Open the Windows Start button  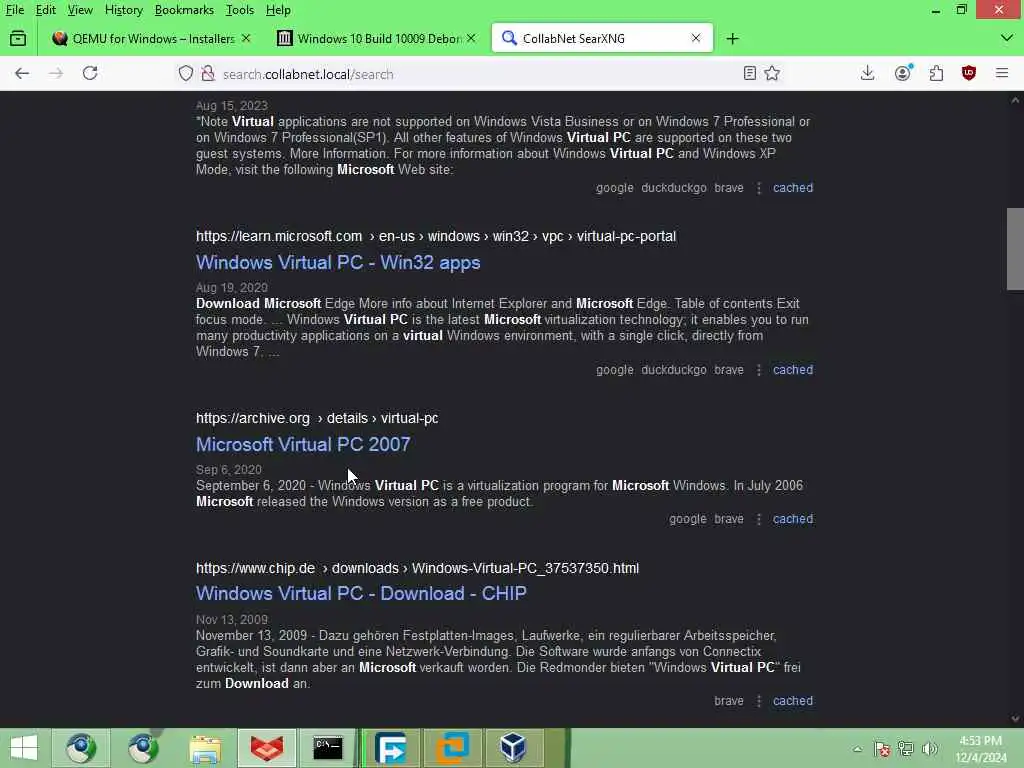[x=24, y=748]
